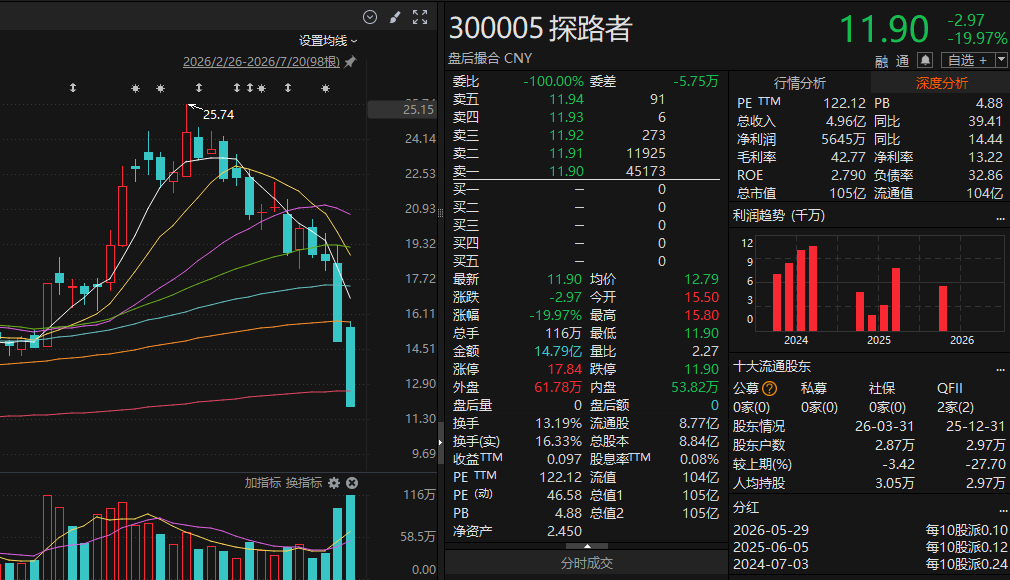Click the 十大流通股东 section header
This screenshot has height=580, width=1010.
coord(772,367)
